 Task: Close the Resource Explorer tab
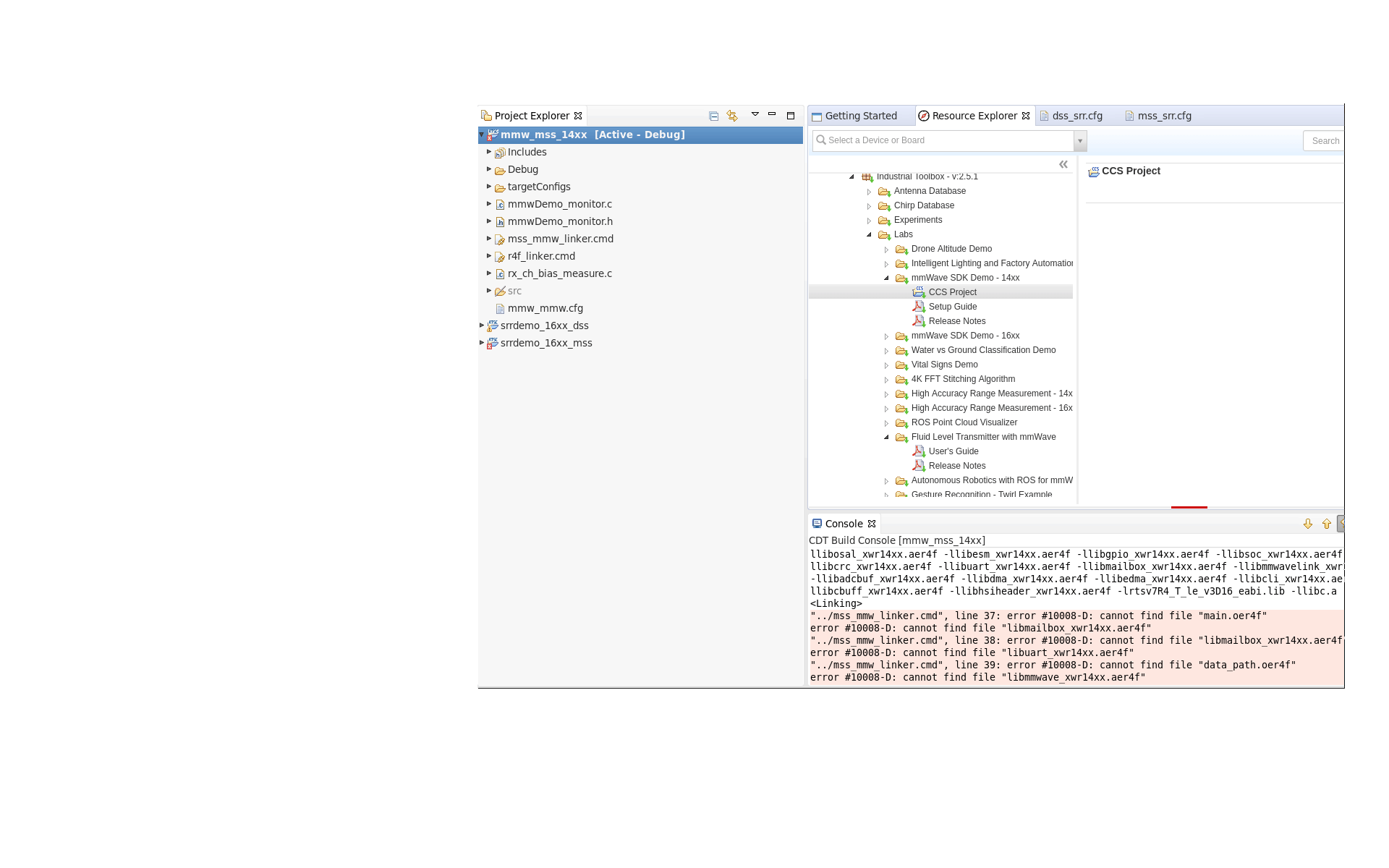[1026, 116]
